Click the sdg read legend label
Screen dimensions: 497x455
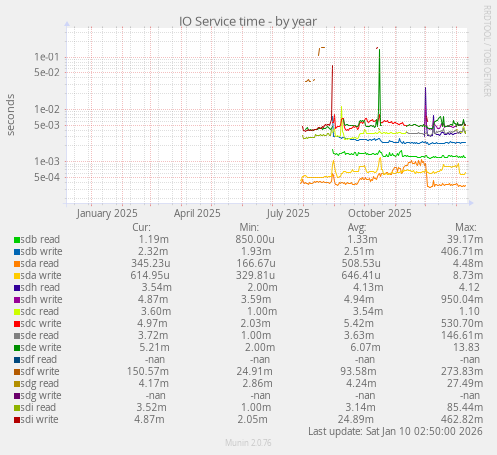(x=40, y=384)
